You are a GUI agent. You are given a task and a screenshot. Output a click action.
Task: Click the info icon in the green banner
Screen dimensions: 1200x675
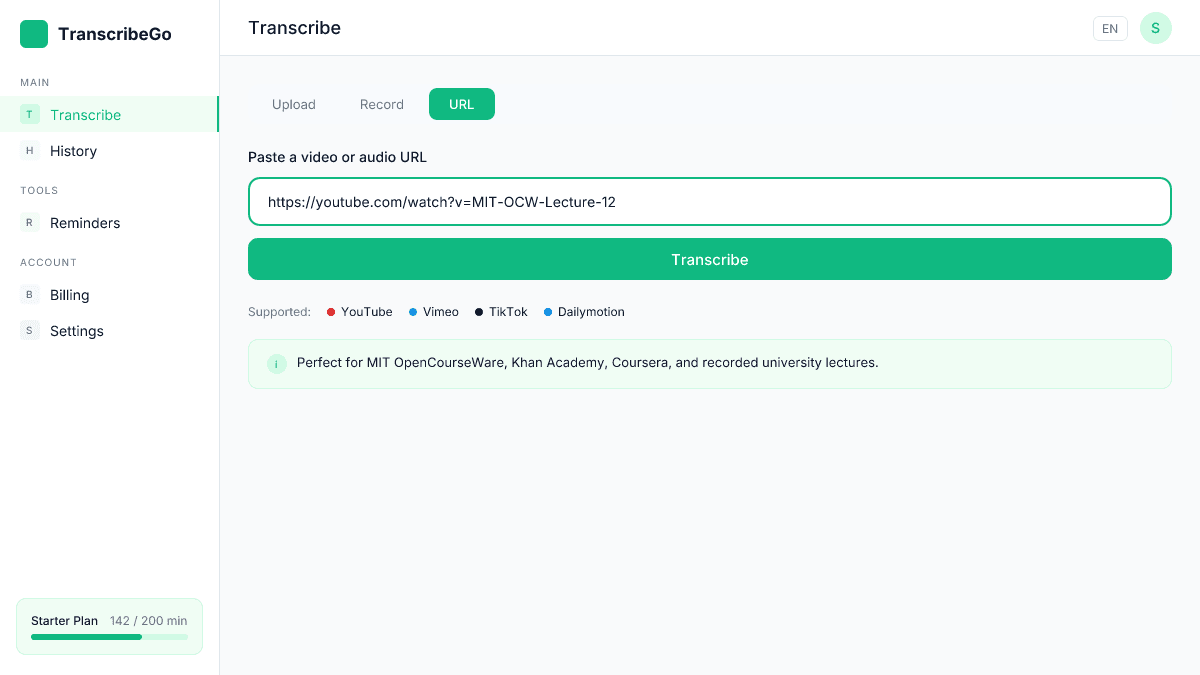point(277,364)
